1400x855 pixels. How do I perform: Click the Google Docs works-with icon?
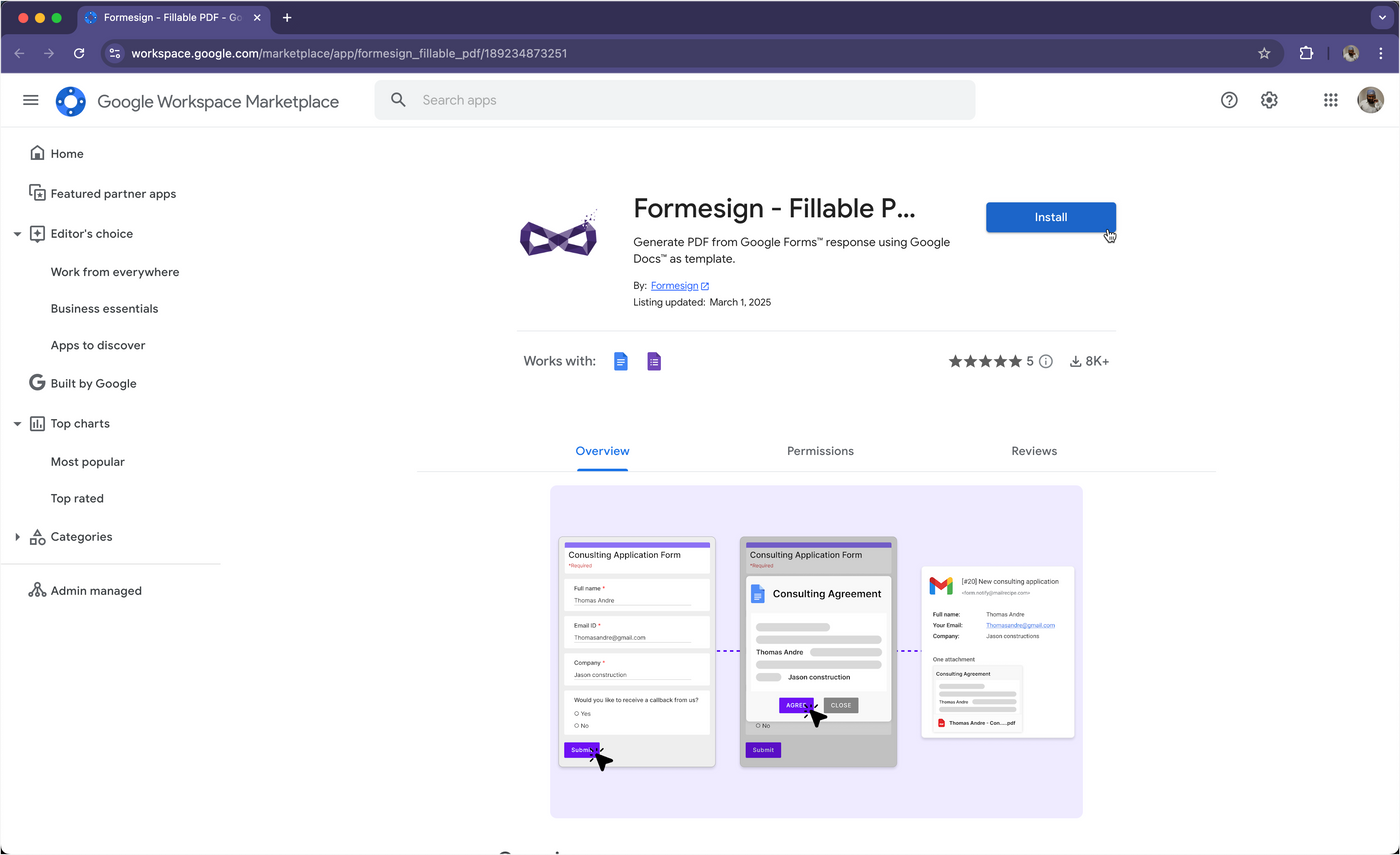[x=621, y=361]
